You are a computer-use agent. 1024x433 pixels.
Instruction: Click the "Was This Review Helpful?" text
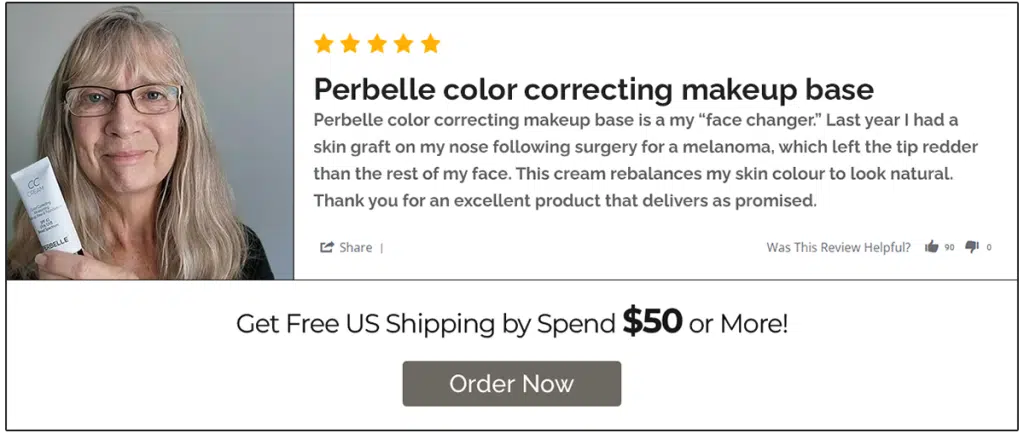pos(838,247)
